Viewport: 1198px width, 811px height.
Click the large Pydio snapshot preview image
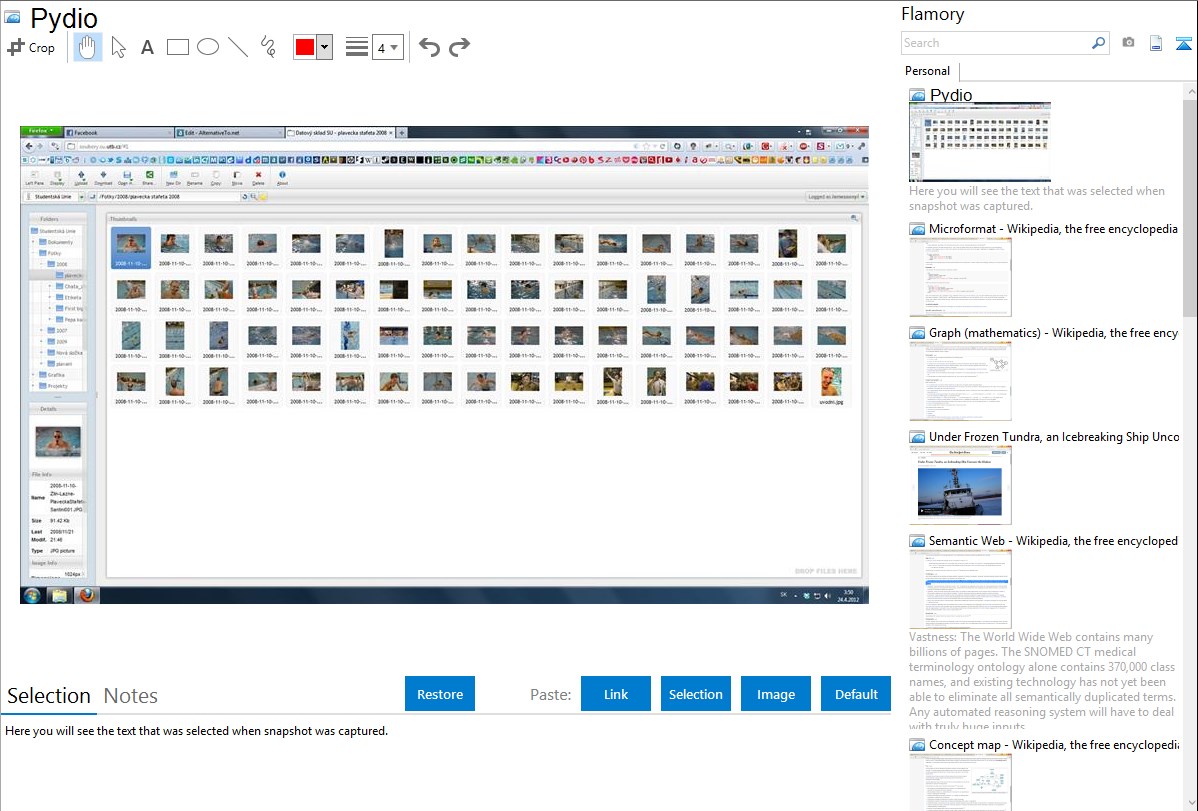pos(445,365)
